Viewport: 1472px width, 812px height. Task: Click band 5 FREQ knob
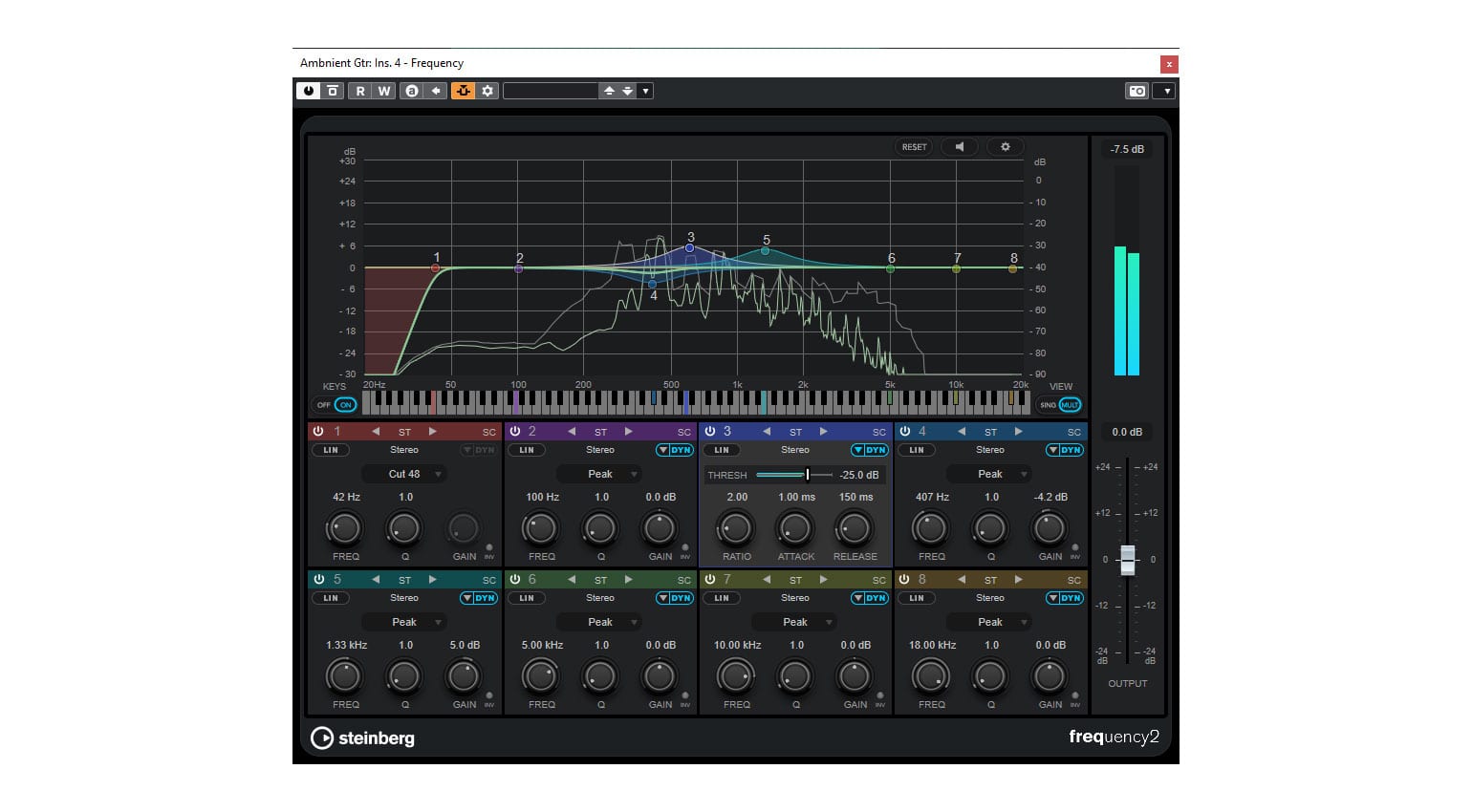coord(344,676)
